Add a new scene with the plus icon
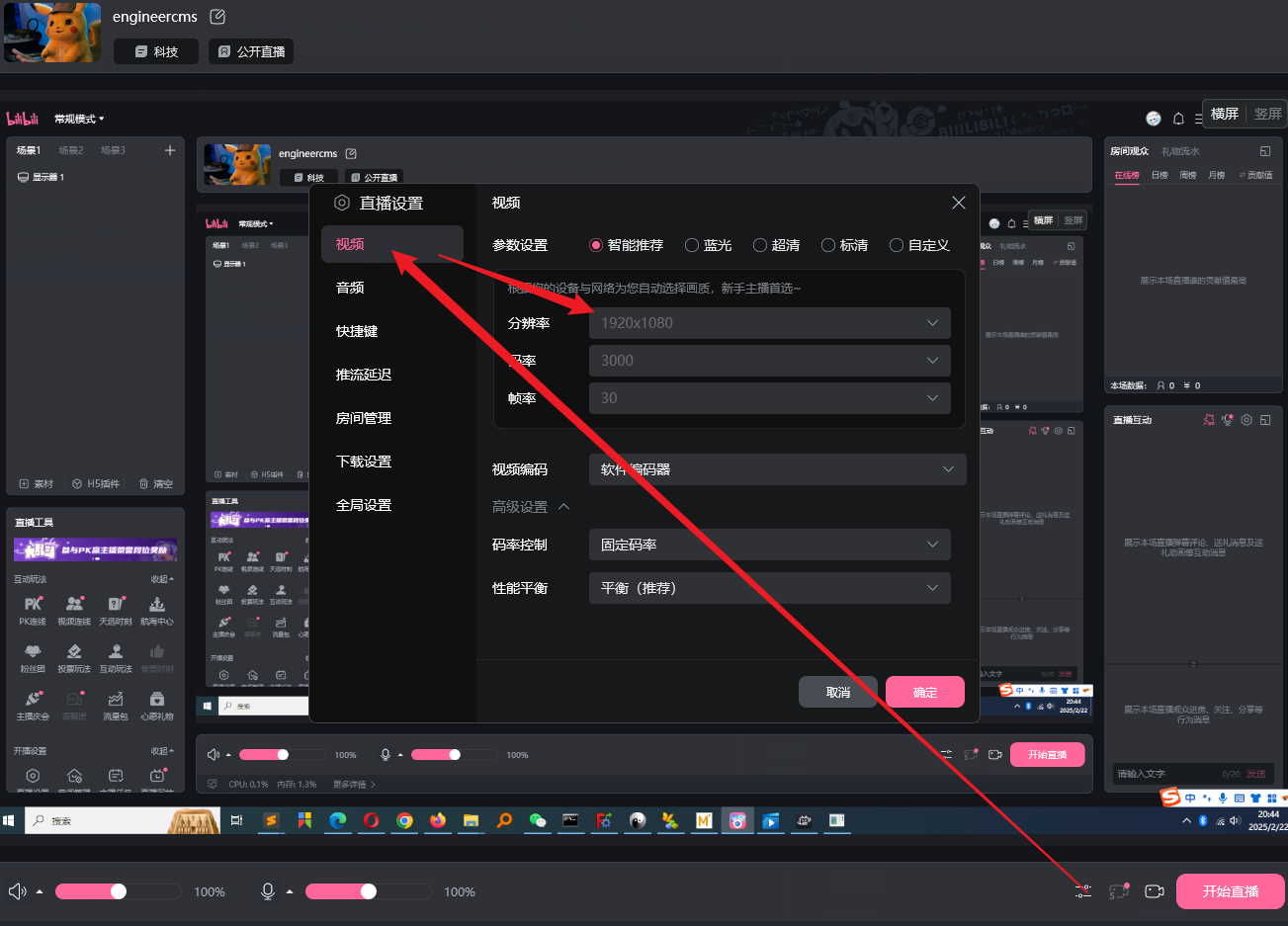This screenshot has width=1288, height=926. pos(170,150)
